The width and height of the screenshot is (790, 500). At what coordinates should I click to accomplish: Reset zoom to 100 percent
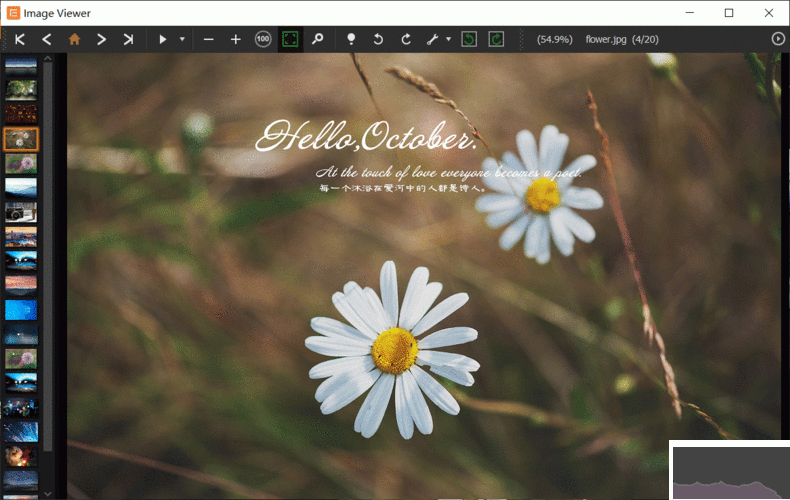(x=262, y=39)
